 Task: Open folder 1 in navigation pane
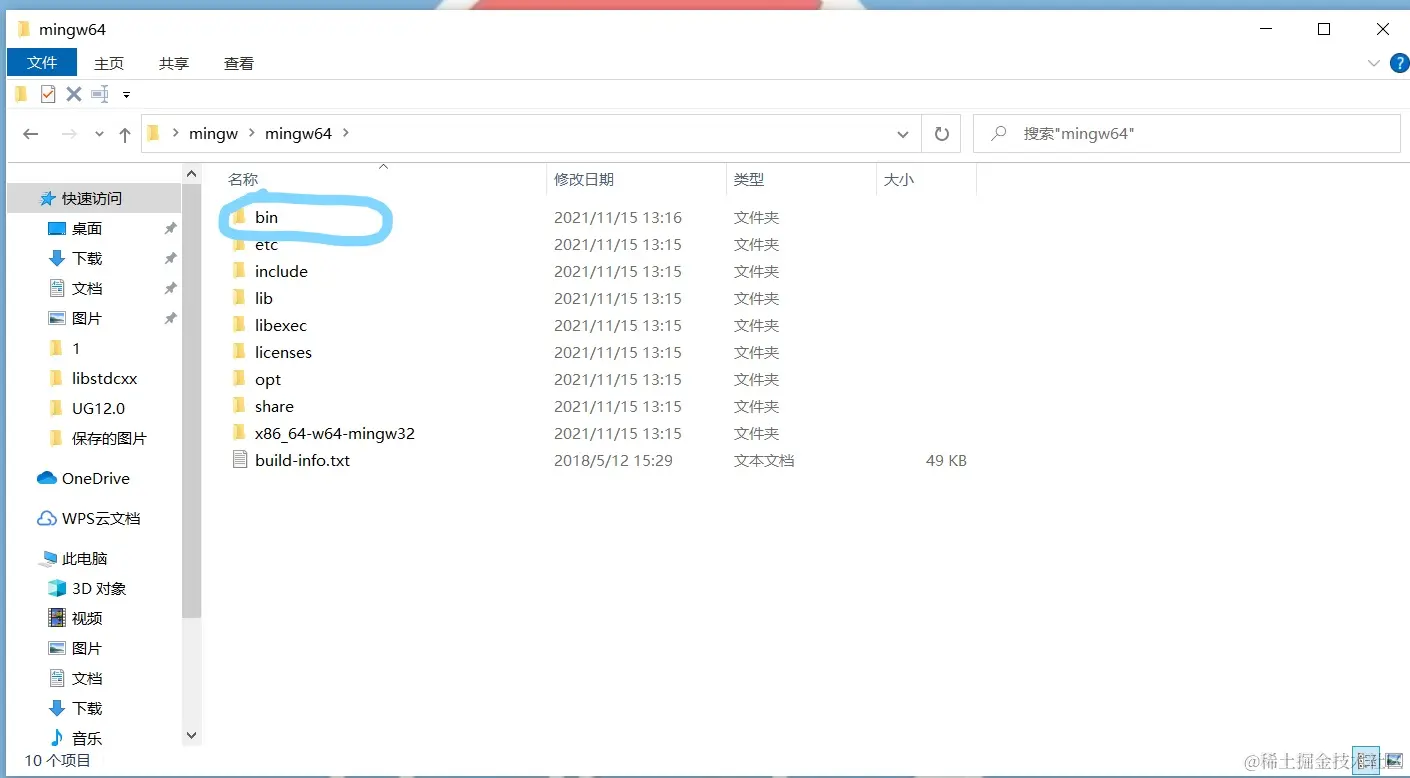tap(76, 348)
